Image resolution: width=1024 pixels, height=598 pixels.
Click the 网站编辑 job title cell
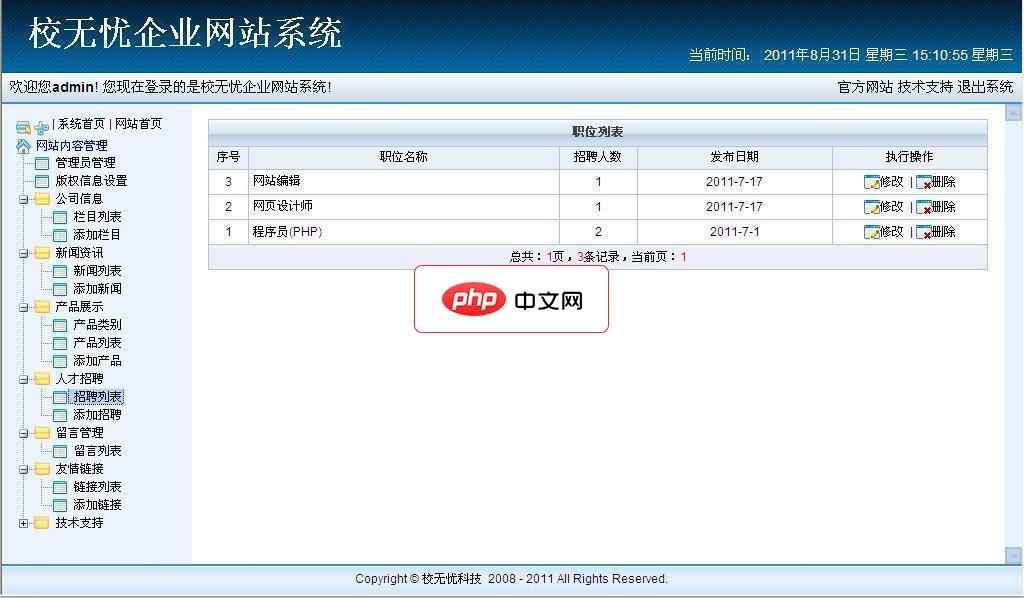(404, 181)
